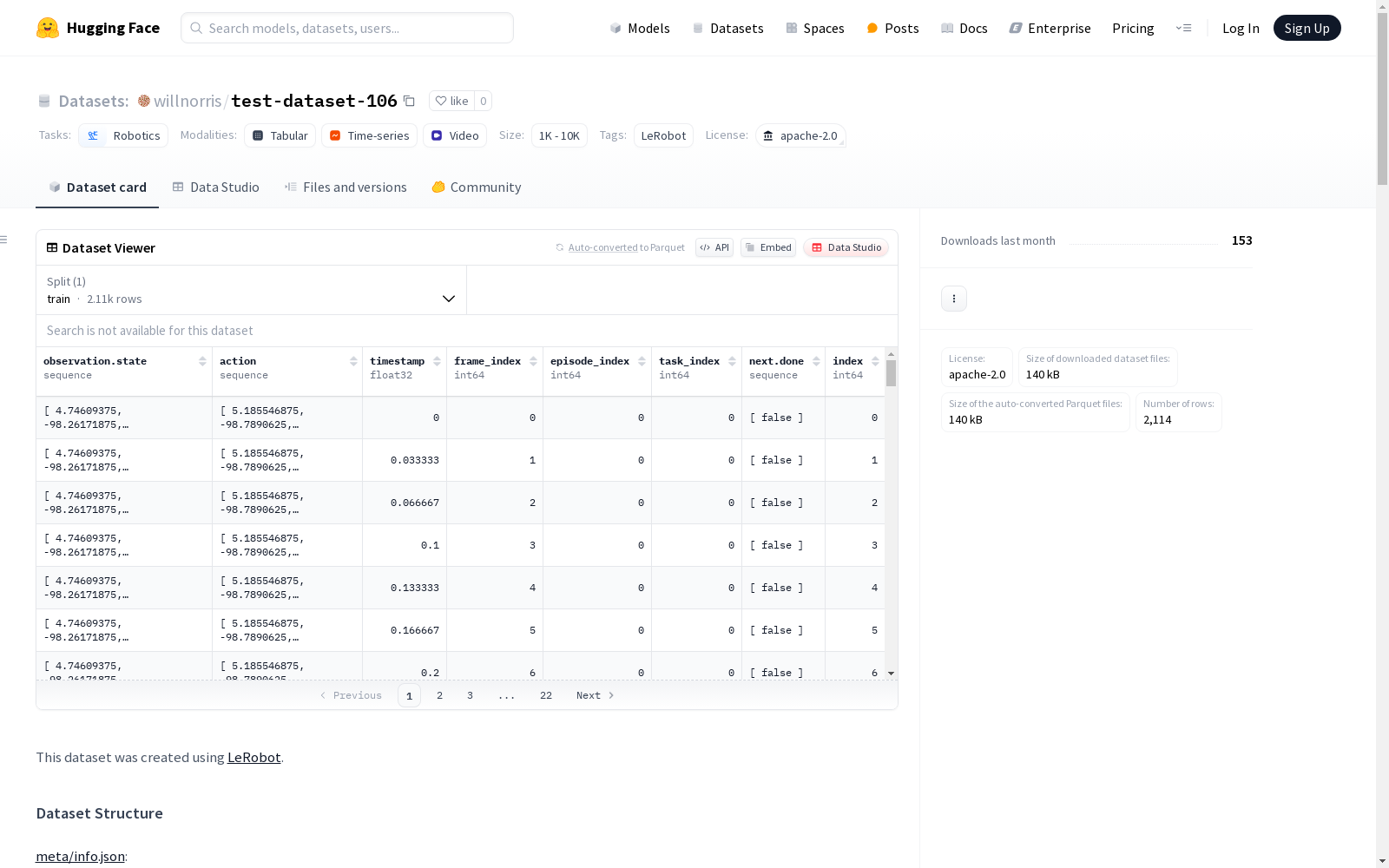Click the table scrollbar up arrow
The height and width of the screenshot is (868, 1389).
click(x=891, y=355)
